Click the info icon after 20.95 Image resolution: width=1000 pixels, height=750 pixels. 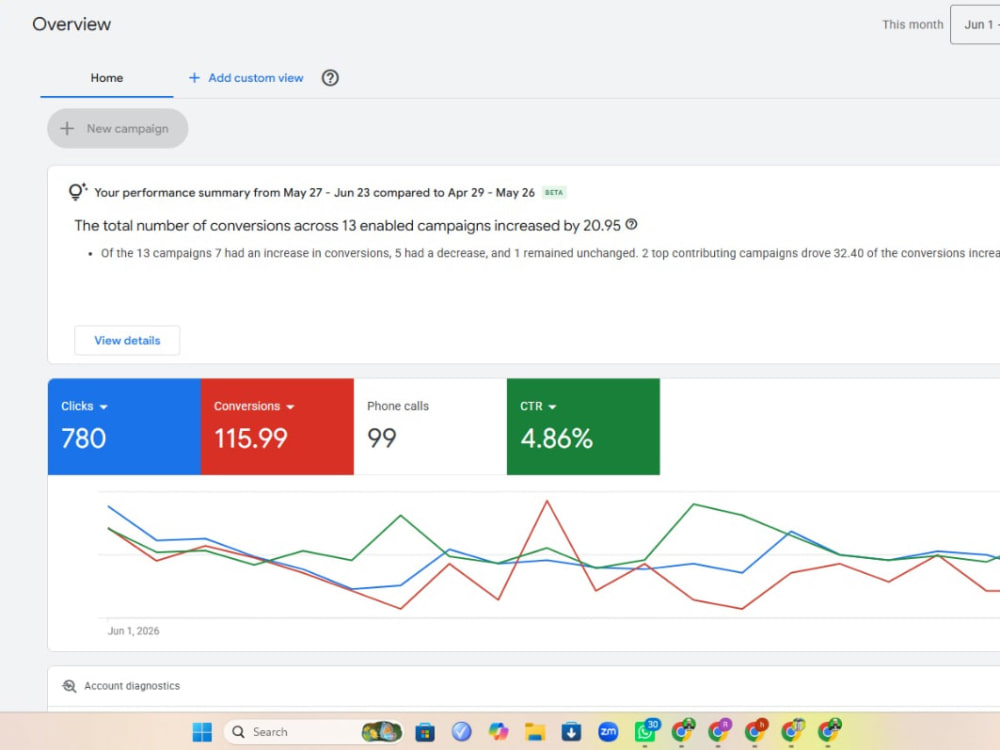(x=631, y=224)
